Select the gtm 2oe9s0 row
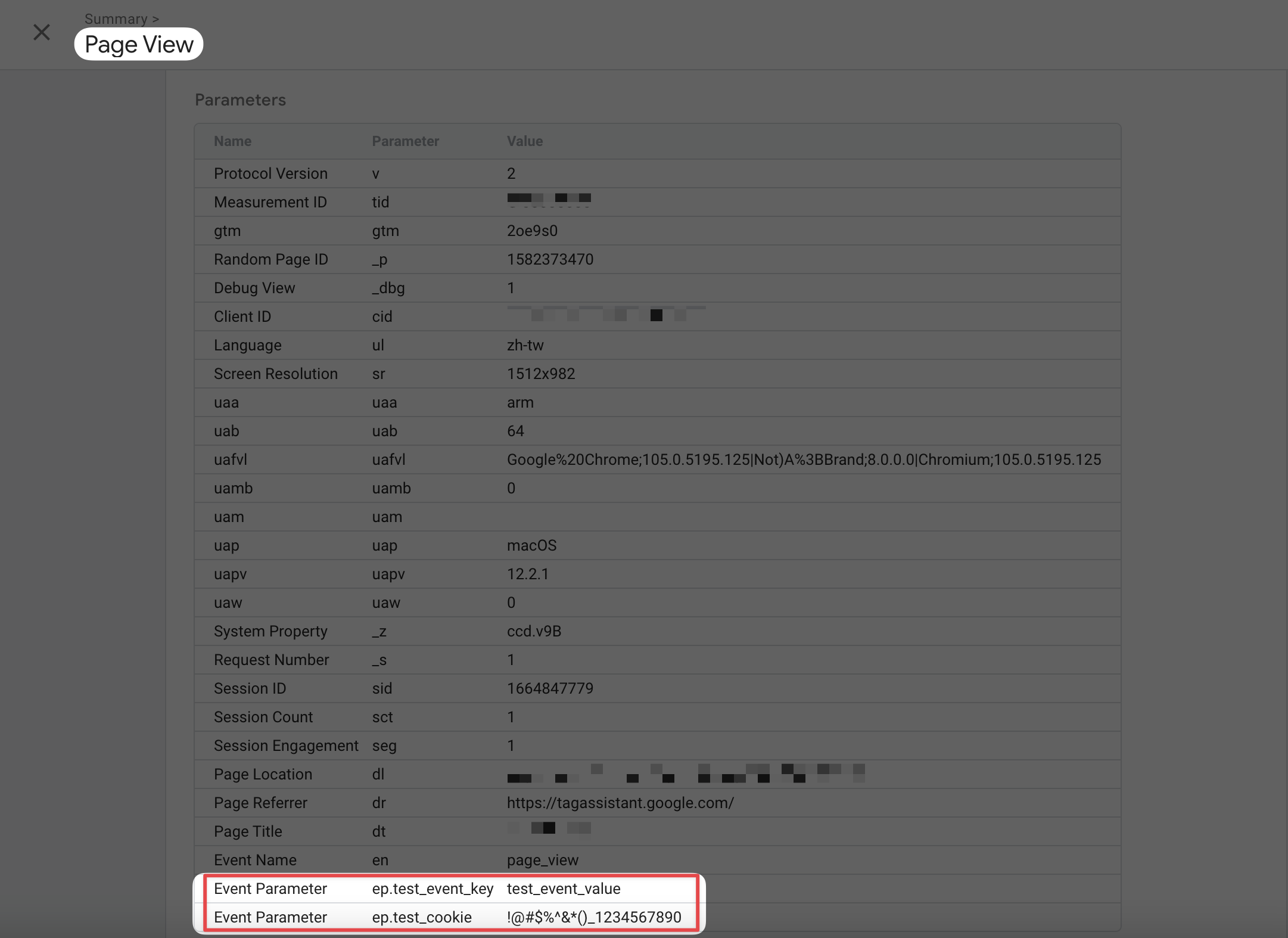Viewport: 1288px width, 938px height. 532,231
